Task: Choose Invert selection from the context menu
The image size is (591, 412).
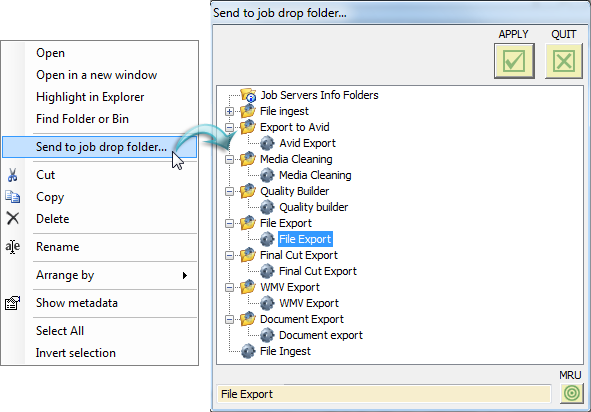Action: coord(76,353)
